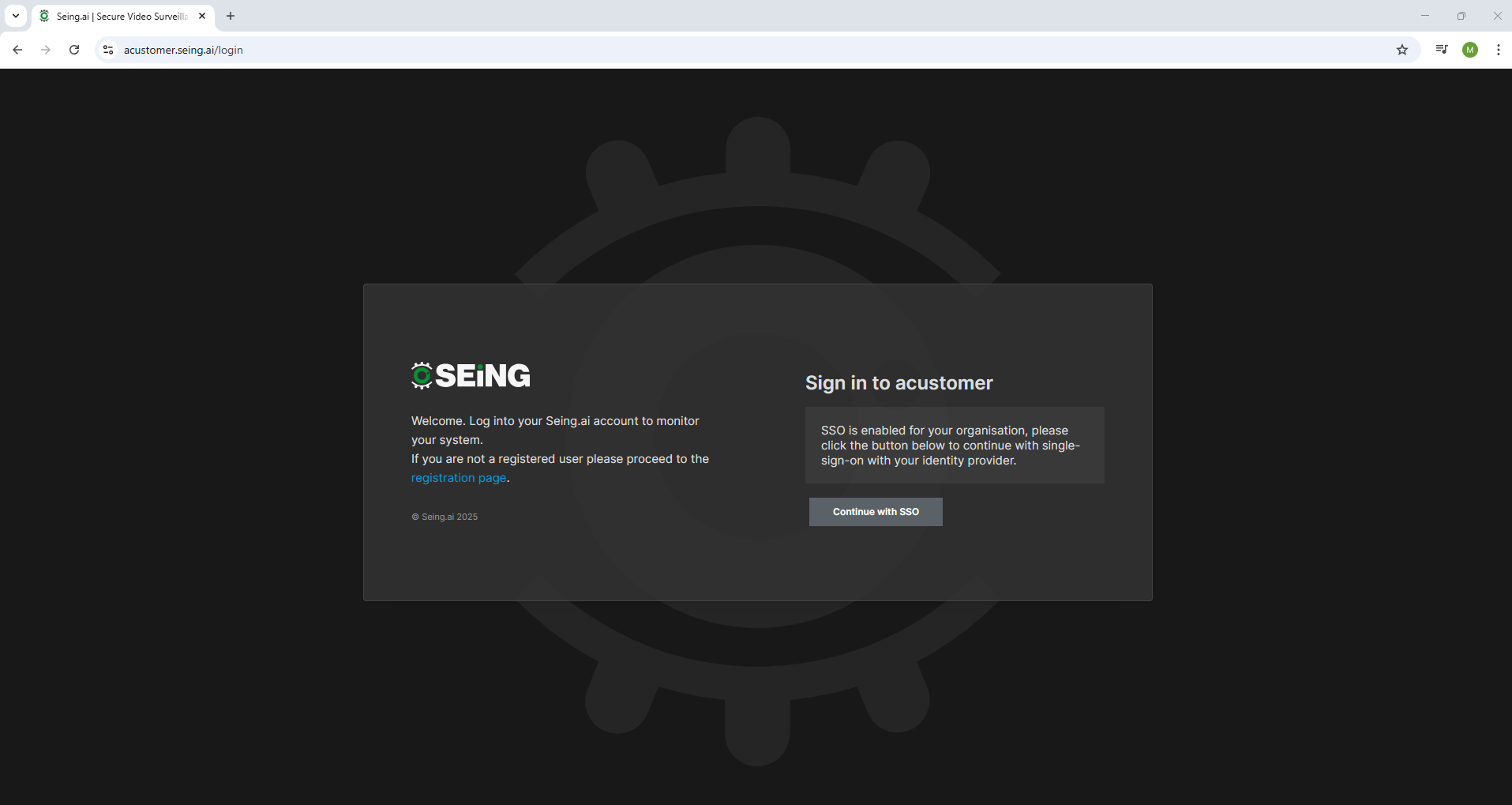Open the tab search chevron dropdown
This screenshot has height=805, width=1512.
(15, 15)
